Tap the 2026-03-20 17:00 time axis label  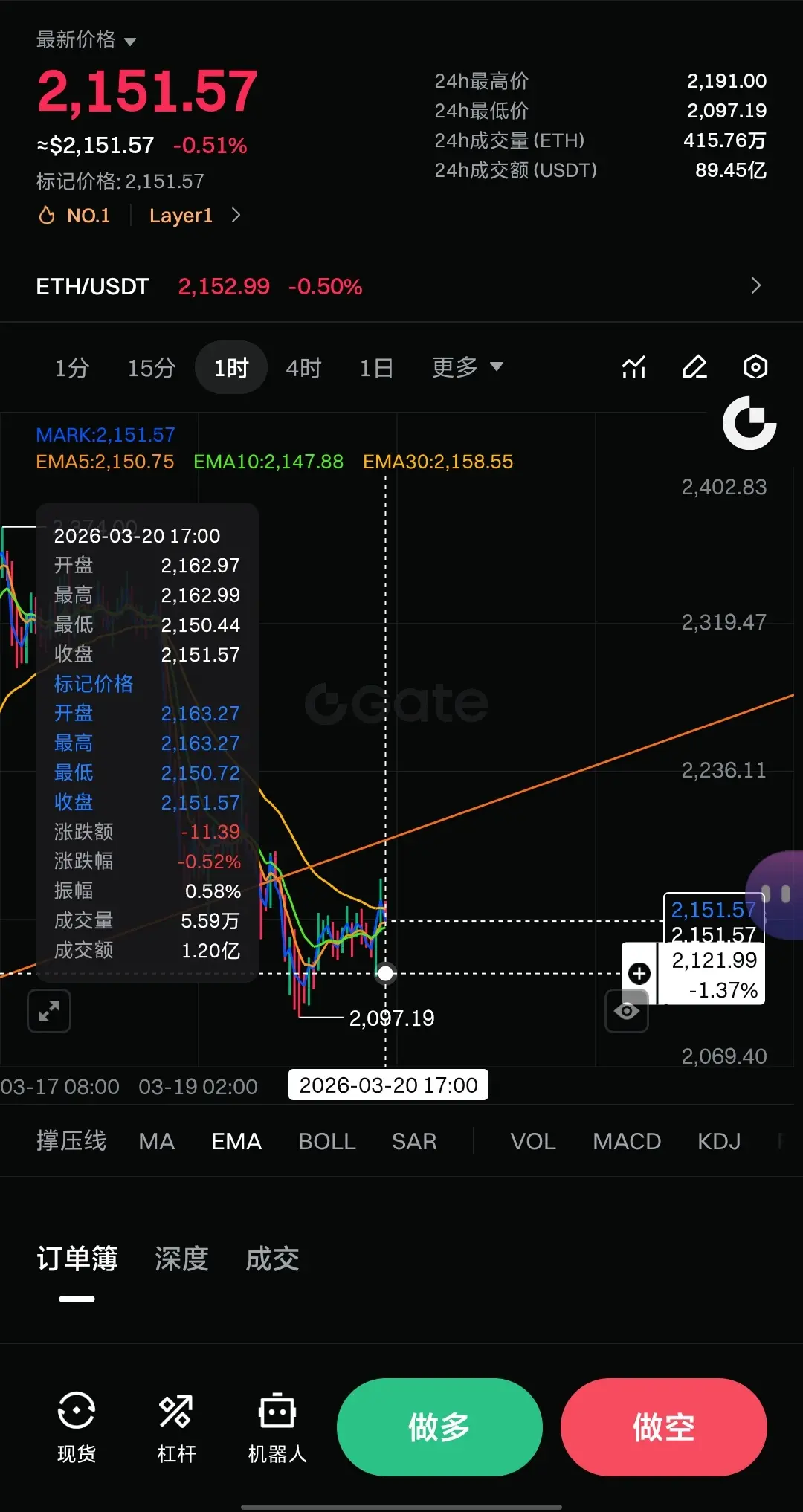point(388,1085)
